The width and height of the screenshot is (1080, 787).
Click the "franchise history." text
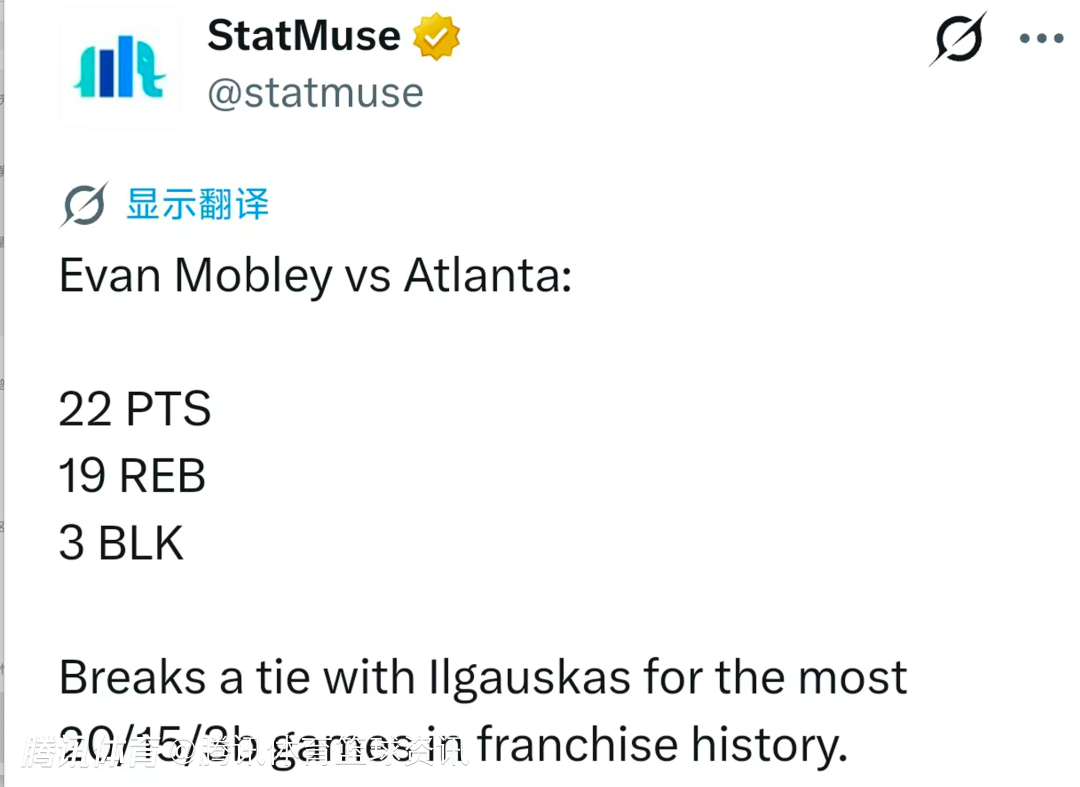pyautogui.click(x=661, y=745)
